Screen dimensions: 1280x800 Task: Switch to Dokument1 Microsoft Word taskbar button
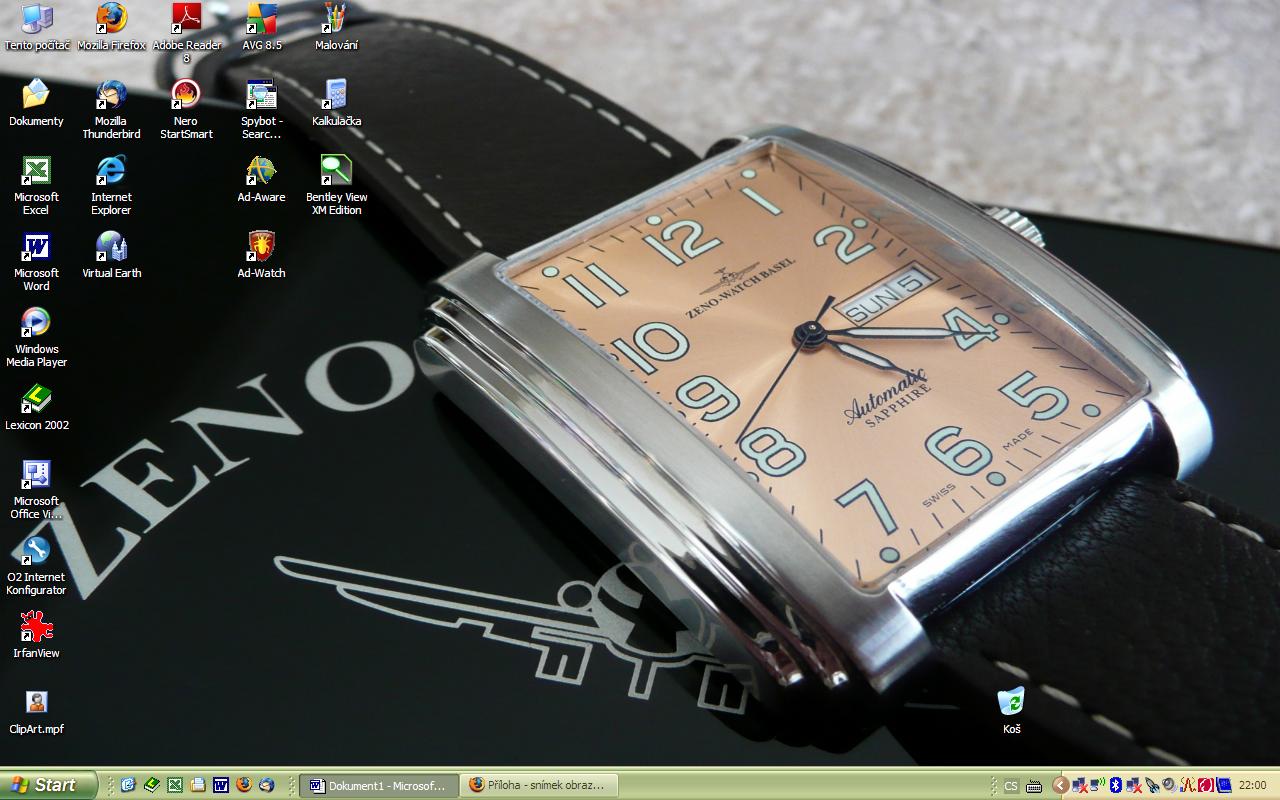(379, 785)
